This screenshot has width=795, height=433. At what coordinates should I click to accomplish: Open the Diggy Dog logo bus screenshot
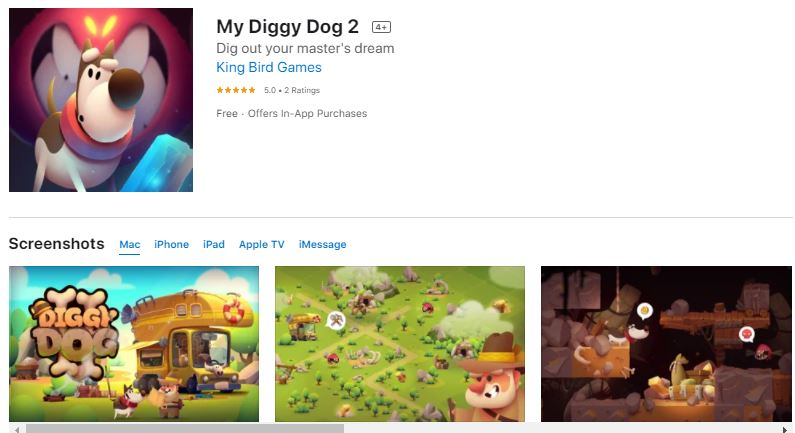point(134,344)
